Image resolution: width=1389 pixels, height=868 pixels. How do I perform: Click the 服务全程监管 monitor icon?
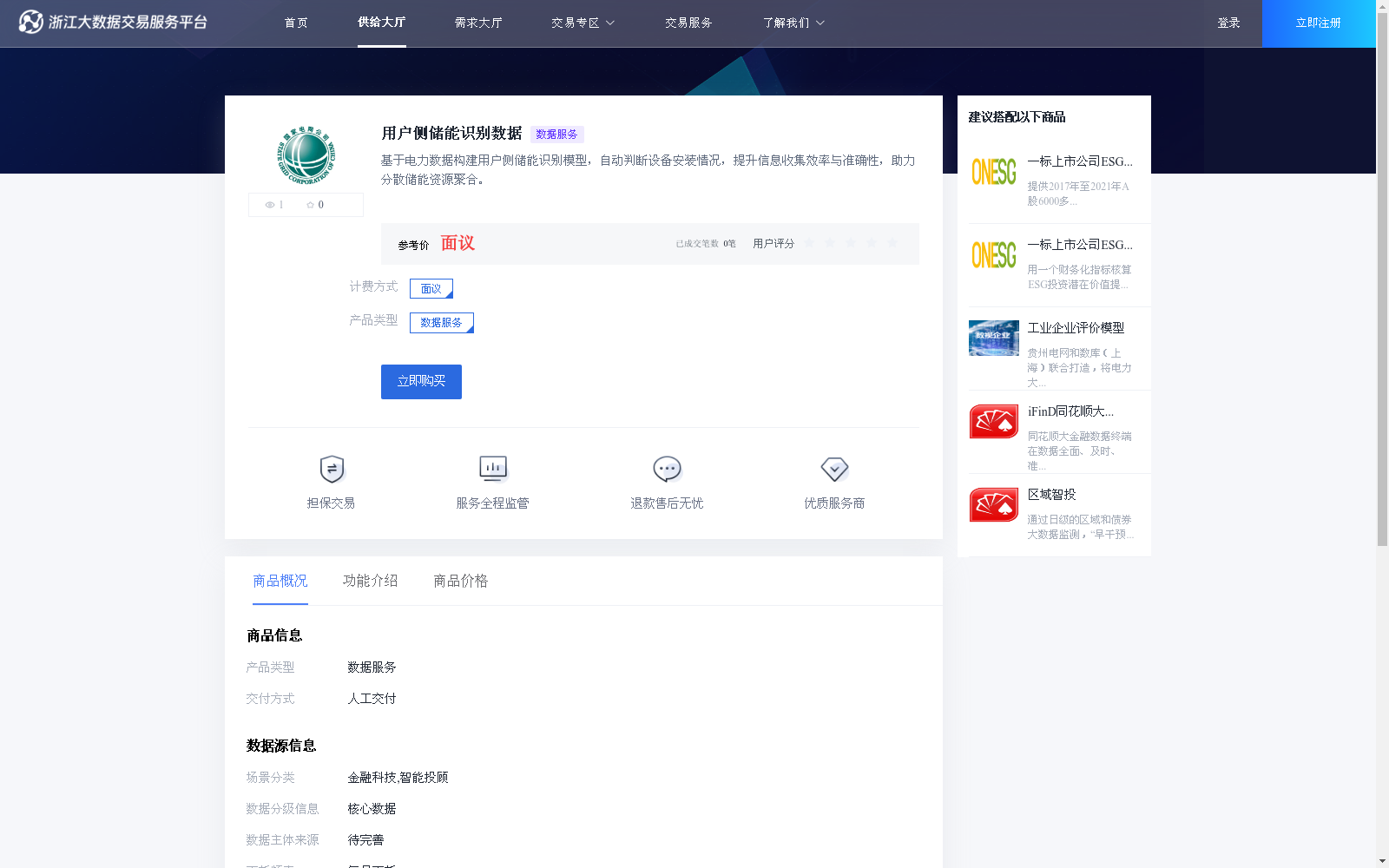pos(493,469)
